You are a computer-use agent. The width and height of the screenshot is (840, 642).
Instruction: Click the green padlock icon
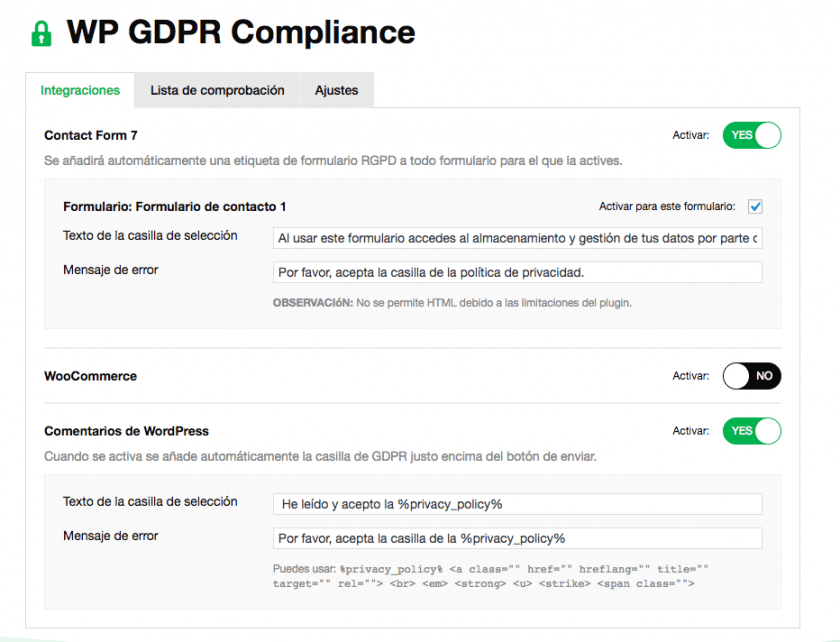pyautogui.click(x=41, y=34)
